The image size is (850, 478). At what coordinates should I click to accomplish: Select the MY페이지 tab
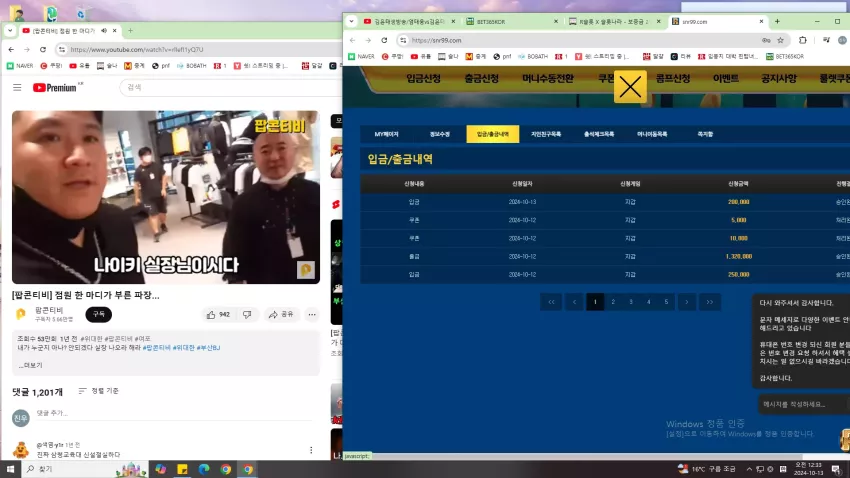coord(387,134)
